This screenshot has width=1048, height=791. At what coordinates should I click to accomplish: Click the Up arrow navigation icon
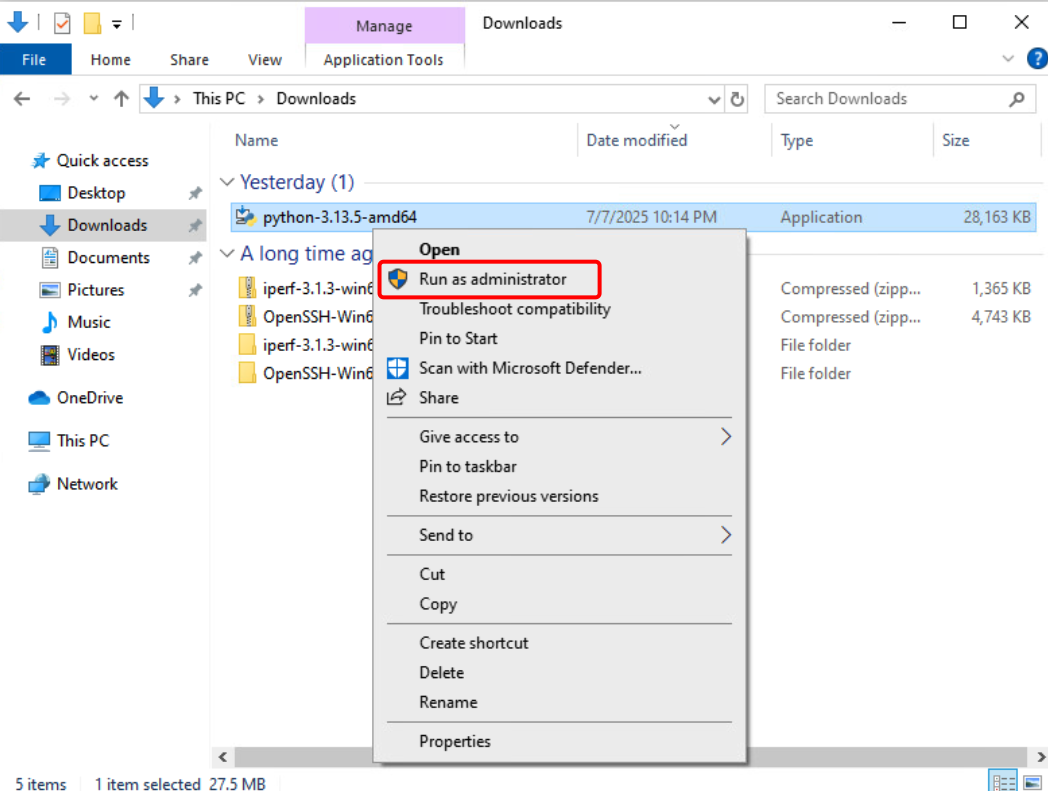click(121, 99)
